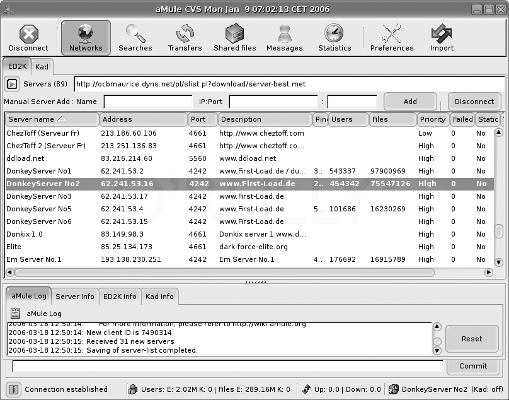
Task: Open the Kad Info tab
Action: click(159, 296)
